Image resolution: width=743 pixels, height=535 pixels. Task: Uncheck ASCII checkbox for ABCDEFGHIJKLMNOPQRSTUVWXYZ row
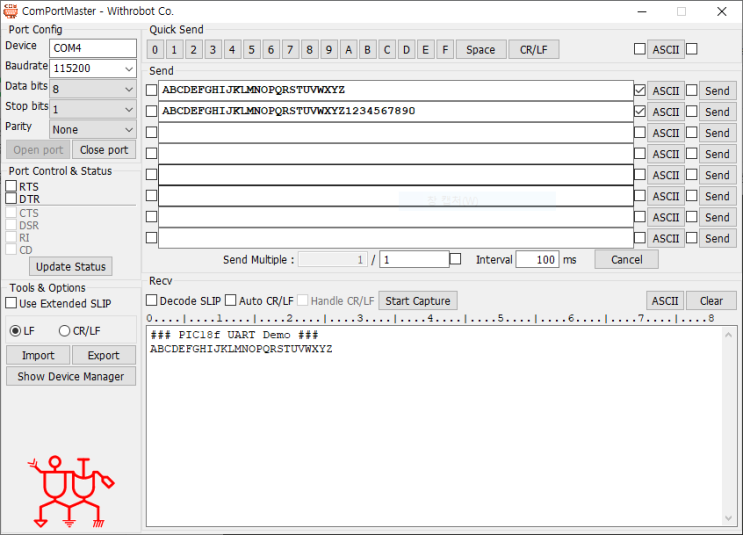tap(640, 90)
